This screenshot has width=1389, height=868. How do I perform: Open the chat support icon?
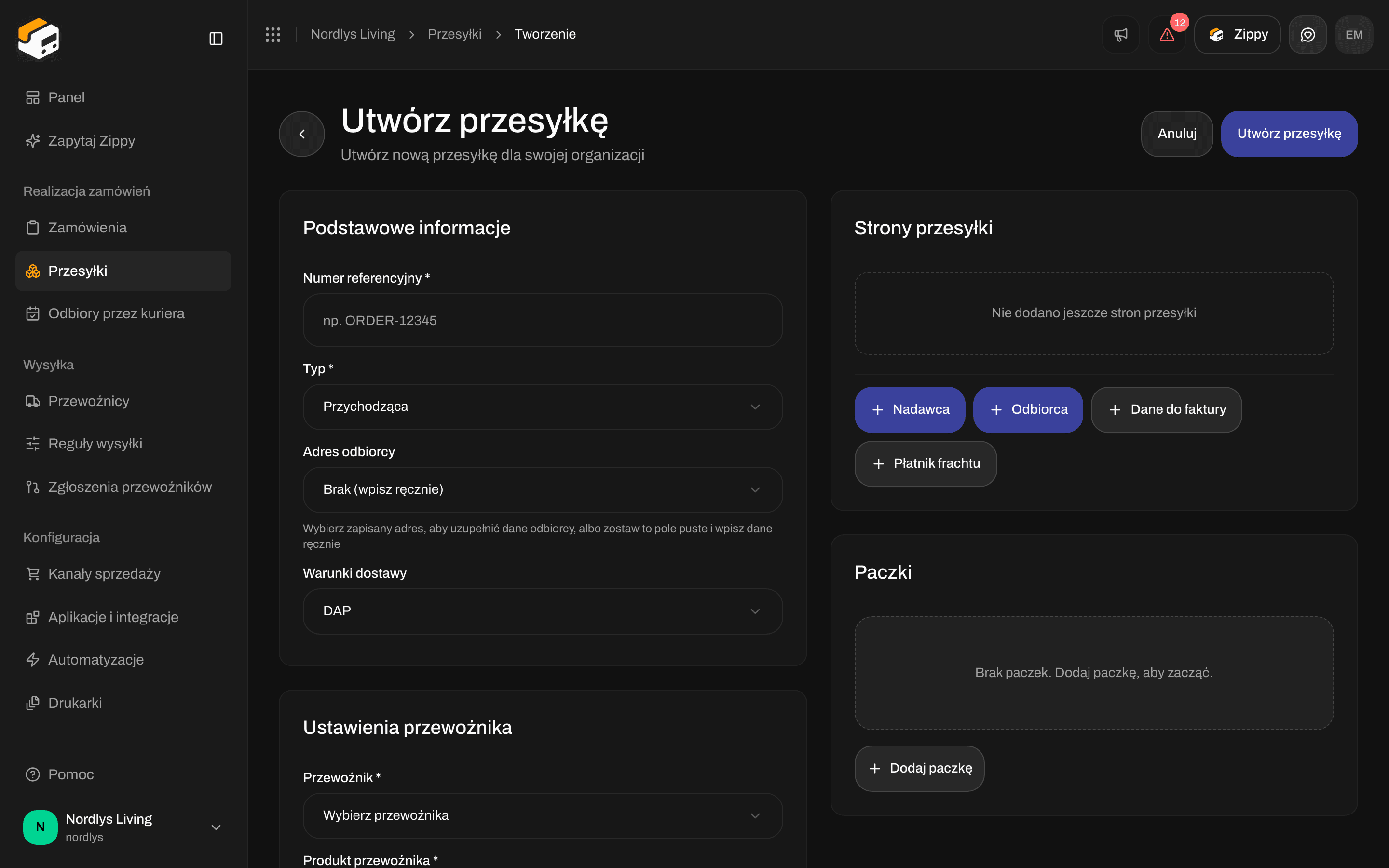(1307, 34)
